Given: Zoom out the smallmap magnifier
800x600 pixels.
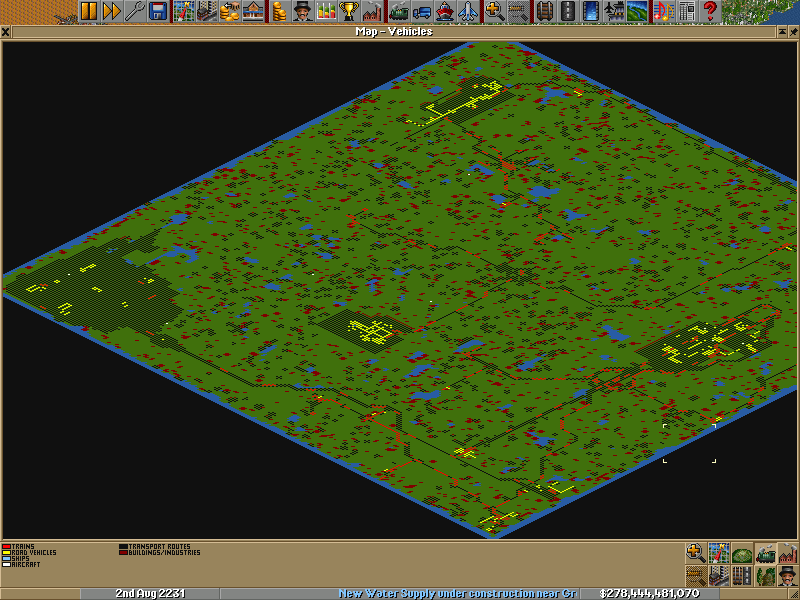Looking at the screenshot, I should tap(695, 576).
